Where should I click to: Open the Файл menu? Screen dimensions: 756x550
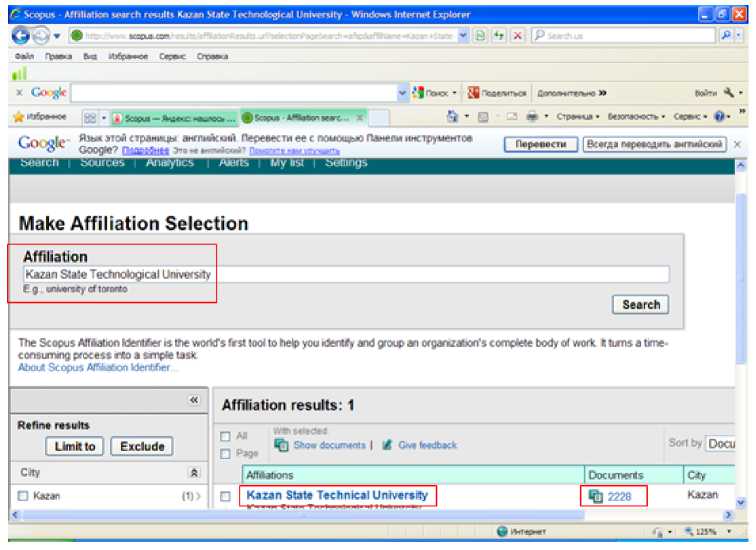(x=24, y=56)
